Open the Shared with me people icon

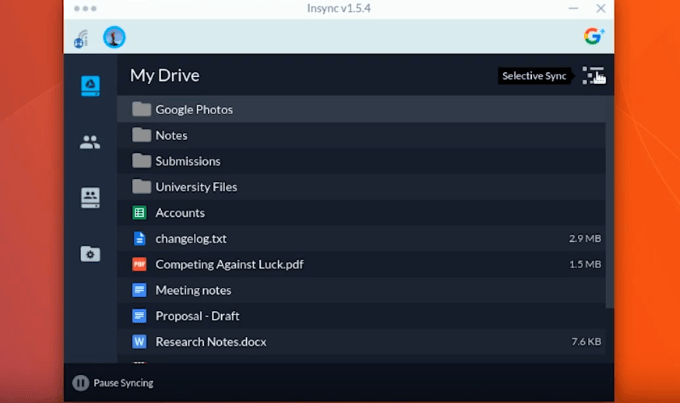pyautogui.click(x=90, y=142)
